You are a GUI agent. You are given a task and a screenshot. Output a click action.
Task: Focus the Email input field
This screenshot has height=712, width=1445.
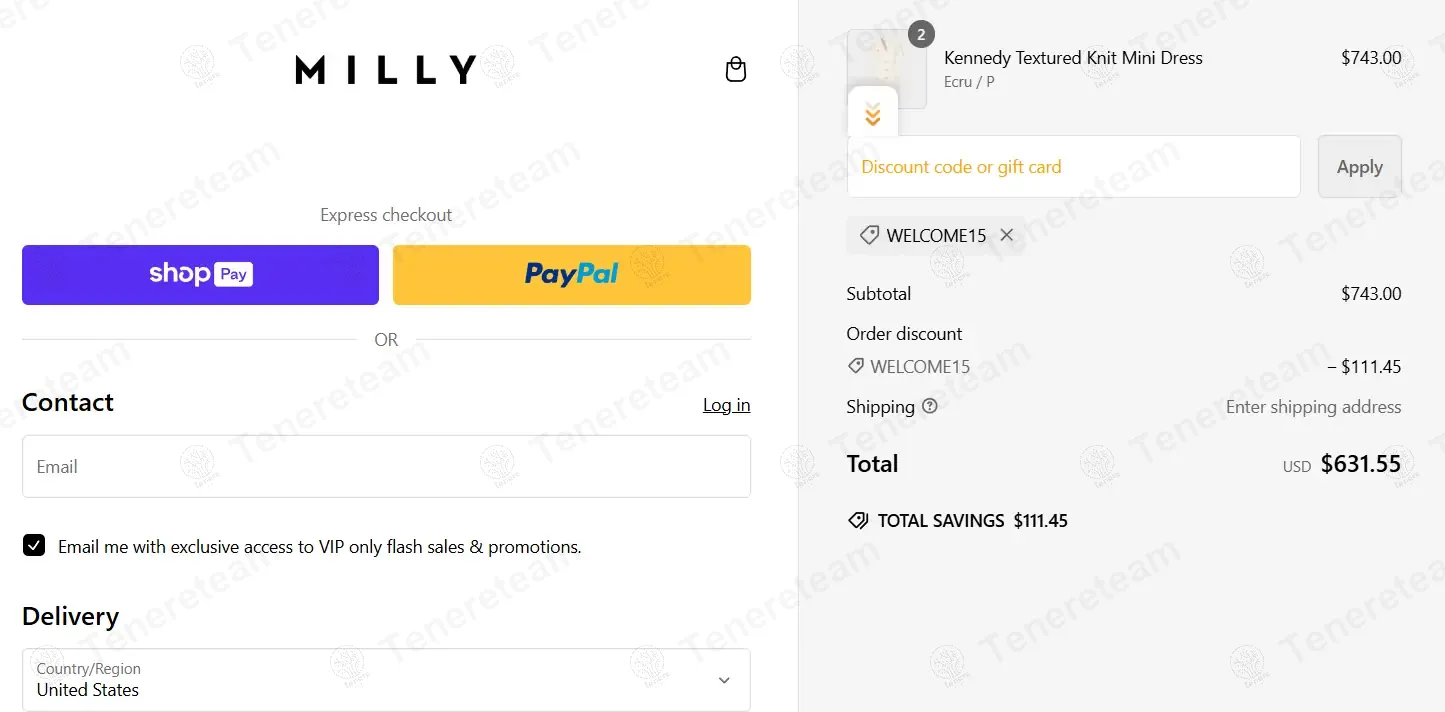coord(386,466)
